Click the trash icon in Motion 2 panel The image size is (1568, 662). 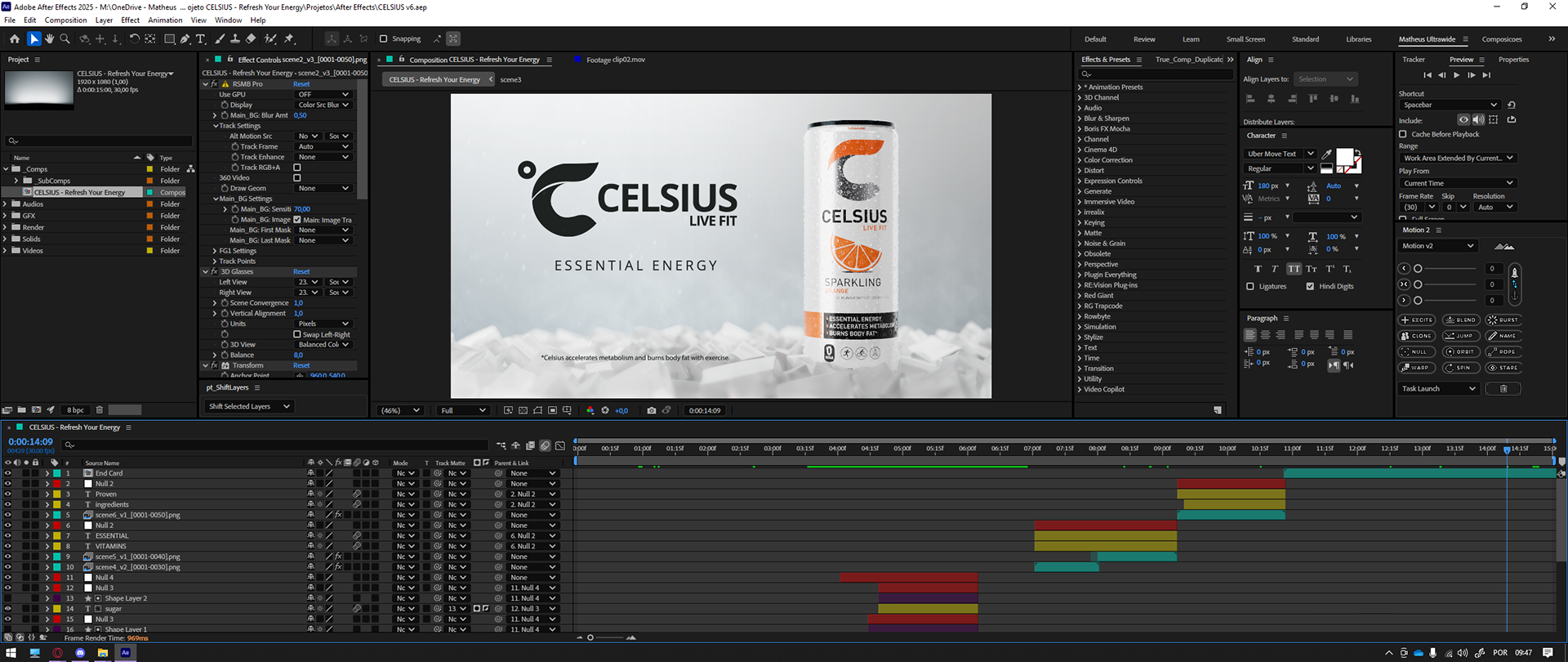click(1503, 388)
